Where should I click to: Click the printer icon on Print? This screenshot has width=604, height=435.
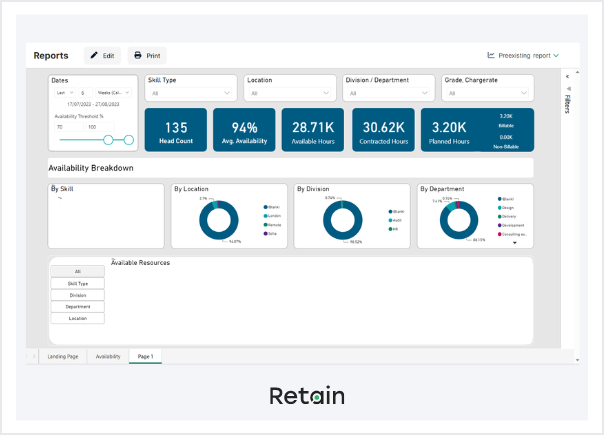point(138,56)
